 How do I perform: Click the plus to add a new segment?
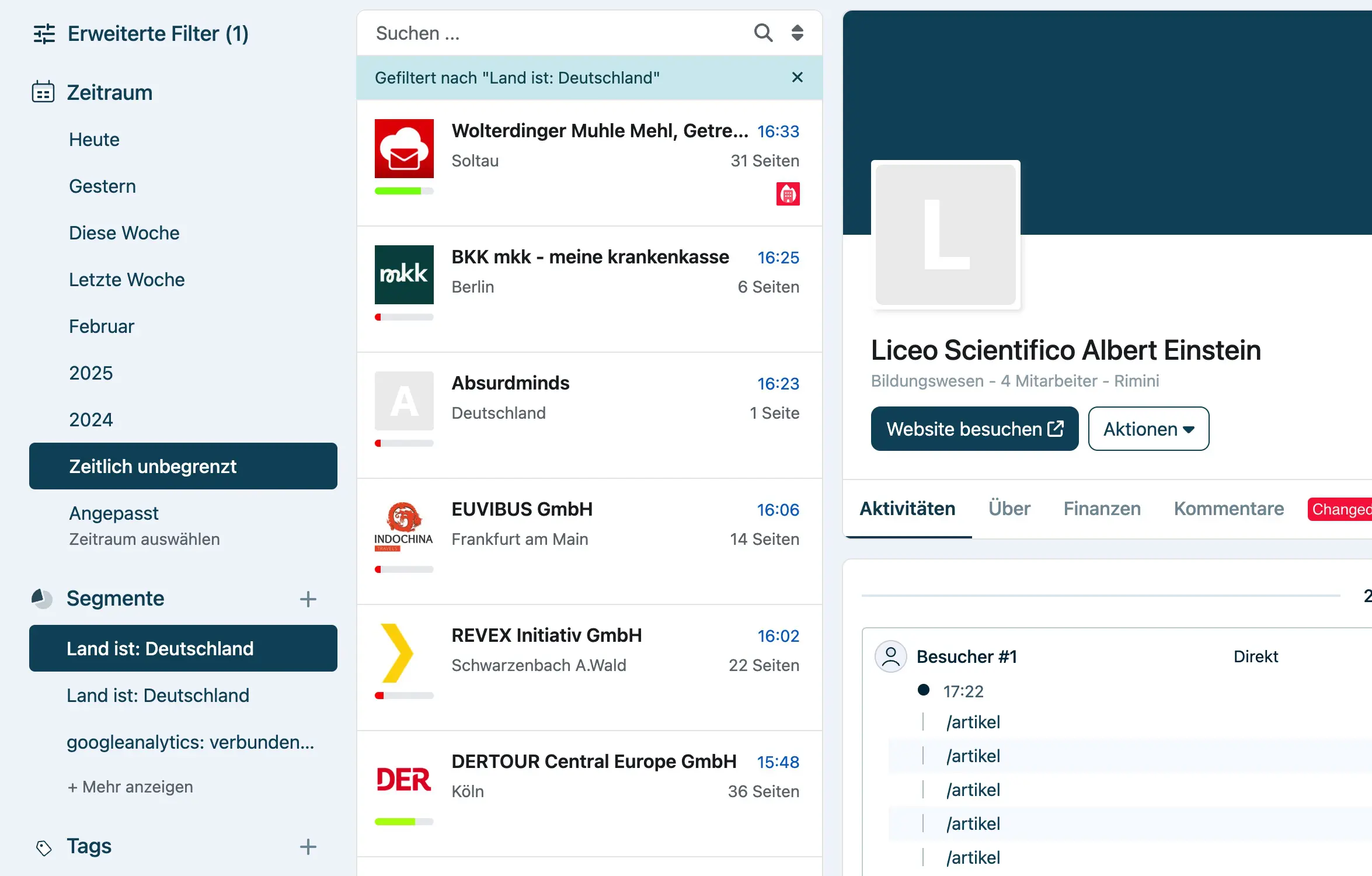coord(308,599)
